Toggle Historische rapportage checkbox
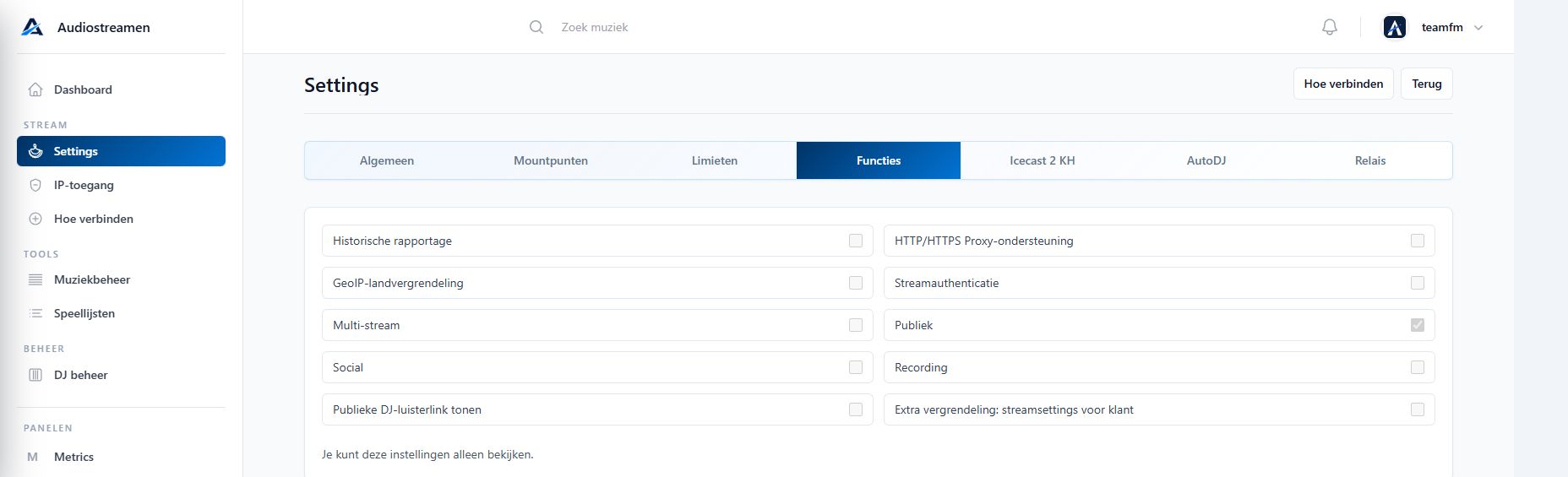The image size is (1568, 477). tap(856, 241)
